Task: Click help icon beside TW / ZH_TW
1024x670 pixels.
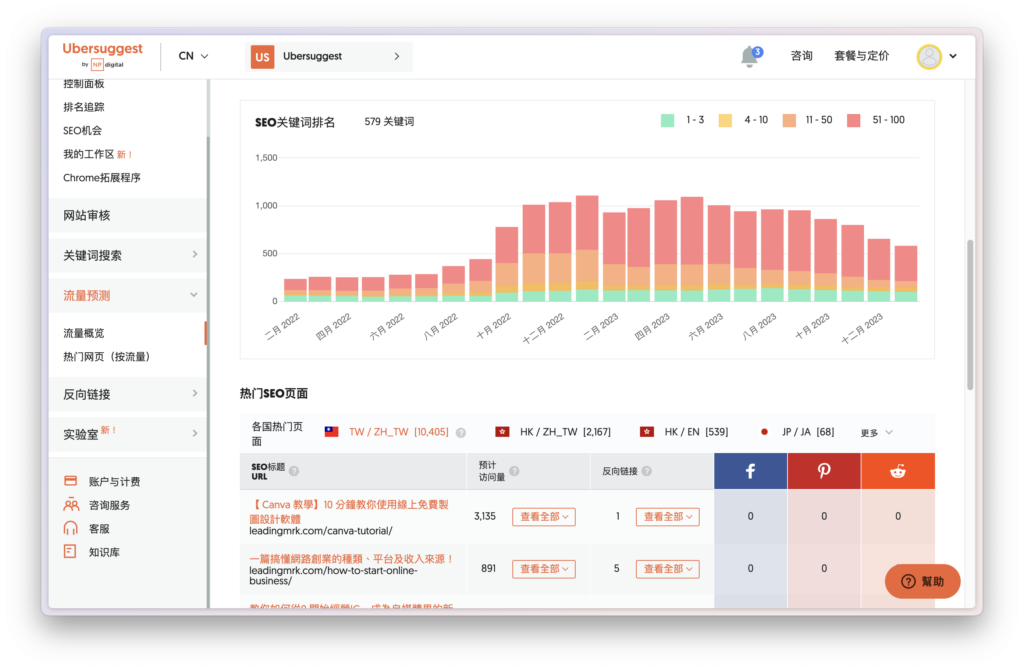Action: [x=461, y=432]
